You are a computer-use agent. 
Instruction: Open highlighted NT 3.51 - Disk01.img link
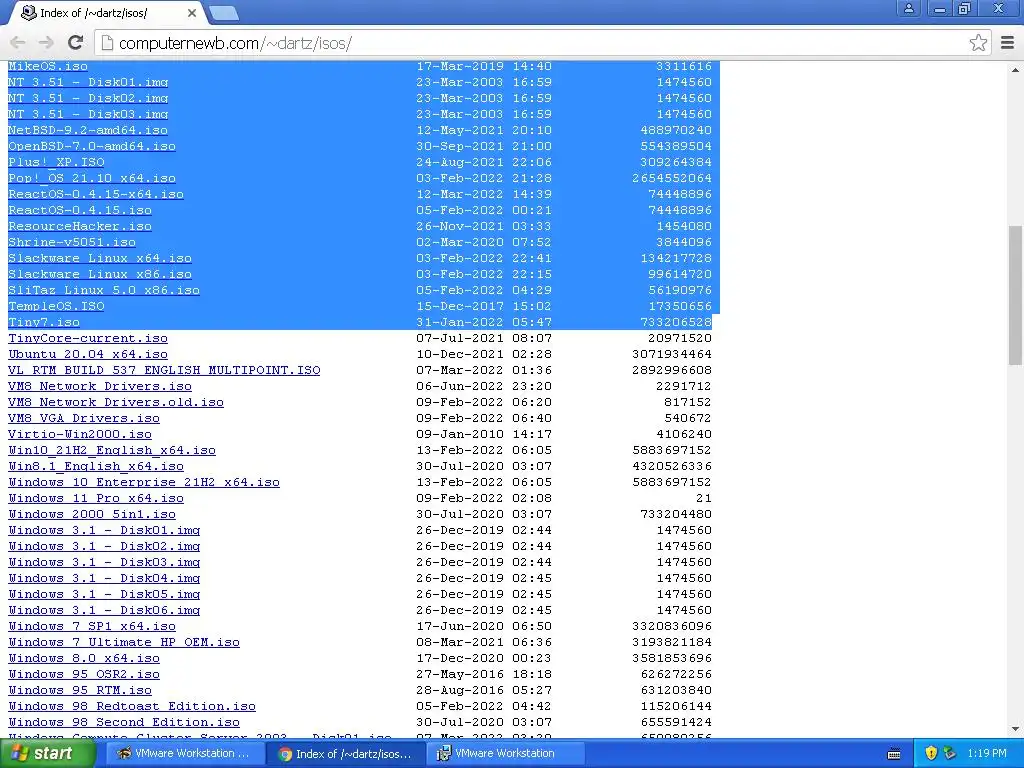(88, 82)
